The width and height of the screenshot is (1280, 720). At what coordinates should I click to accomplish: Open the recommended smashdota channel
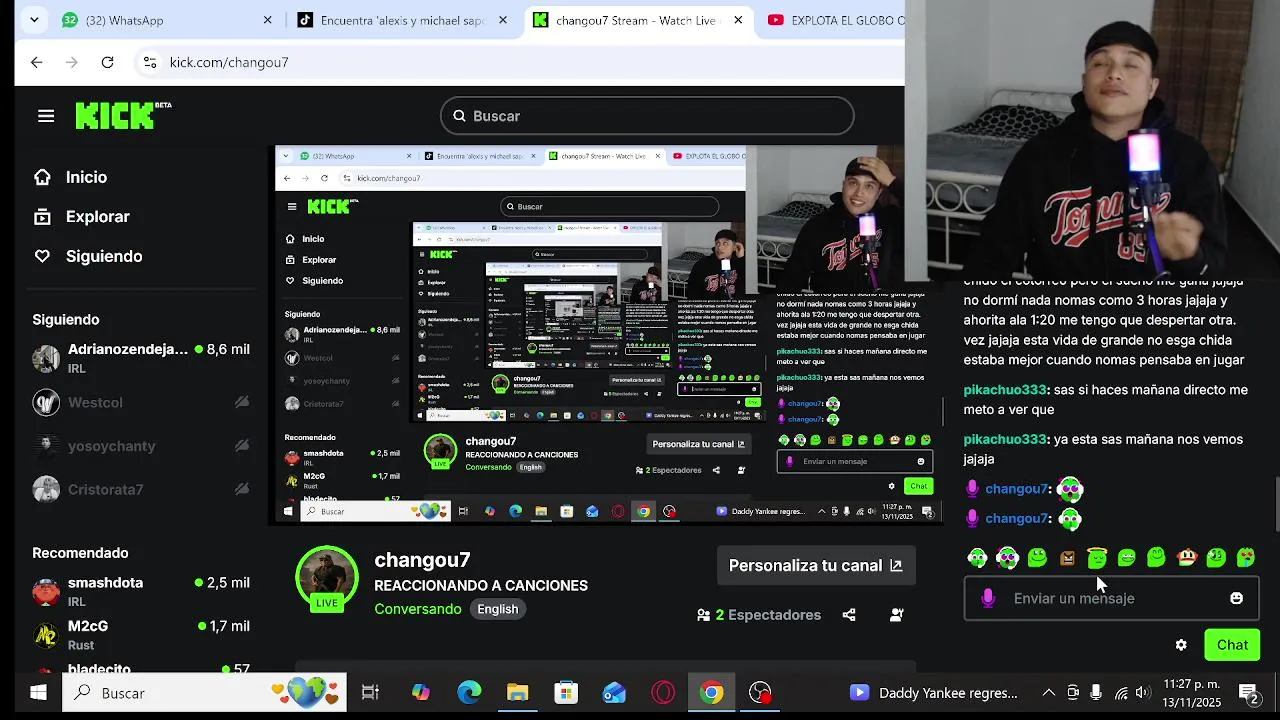(141, 591)
